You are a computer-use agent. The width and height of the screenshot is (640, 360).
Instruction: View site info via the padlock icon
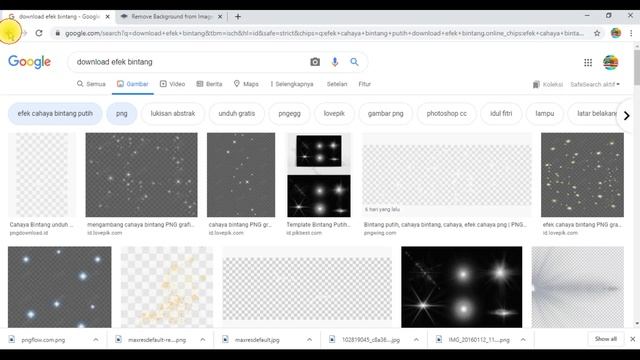(58, 33)
